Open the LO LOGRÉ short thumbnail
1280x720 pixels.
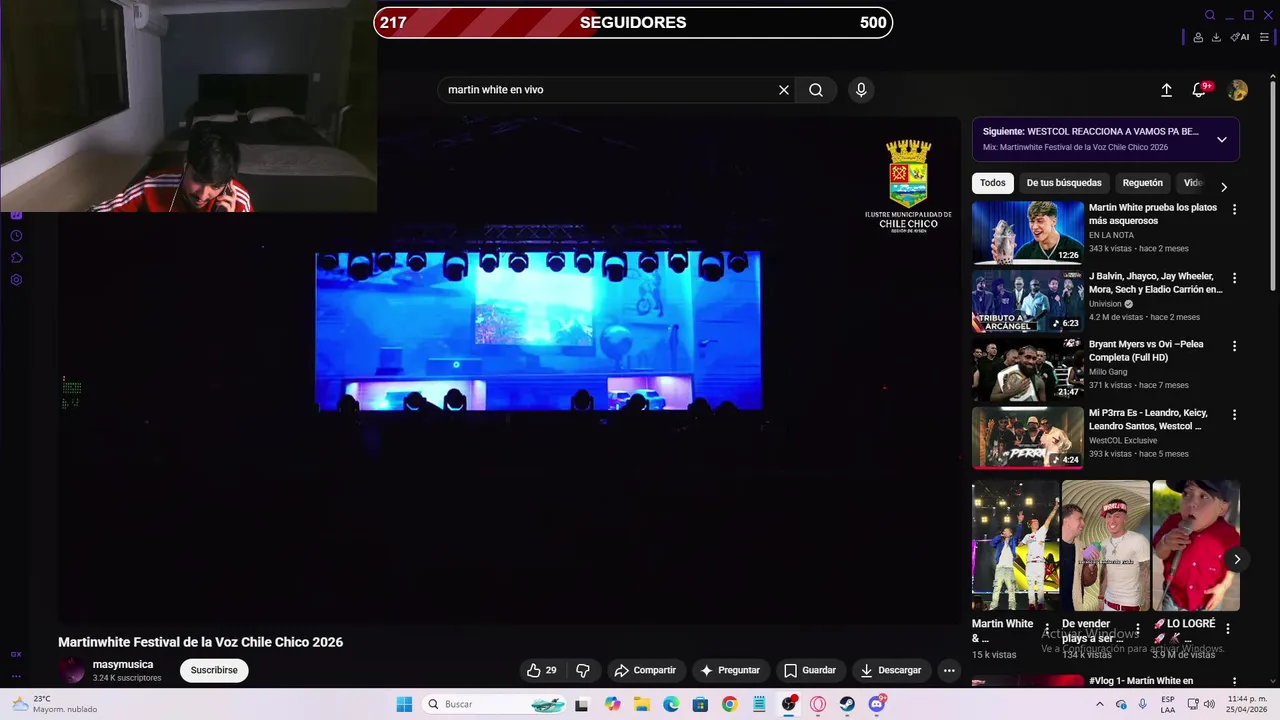1196,545
